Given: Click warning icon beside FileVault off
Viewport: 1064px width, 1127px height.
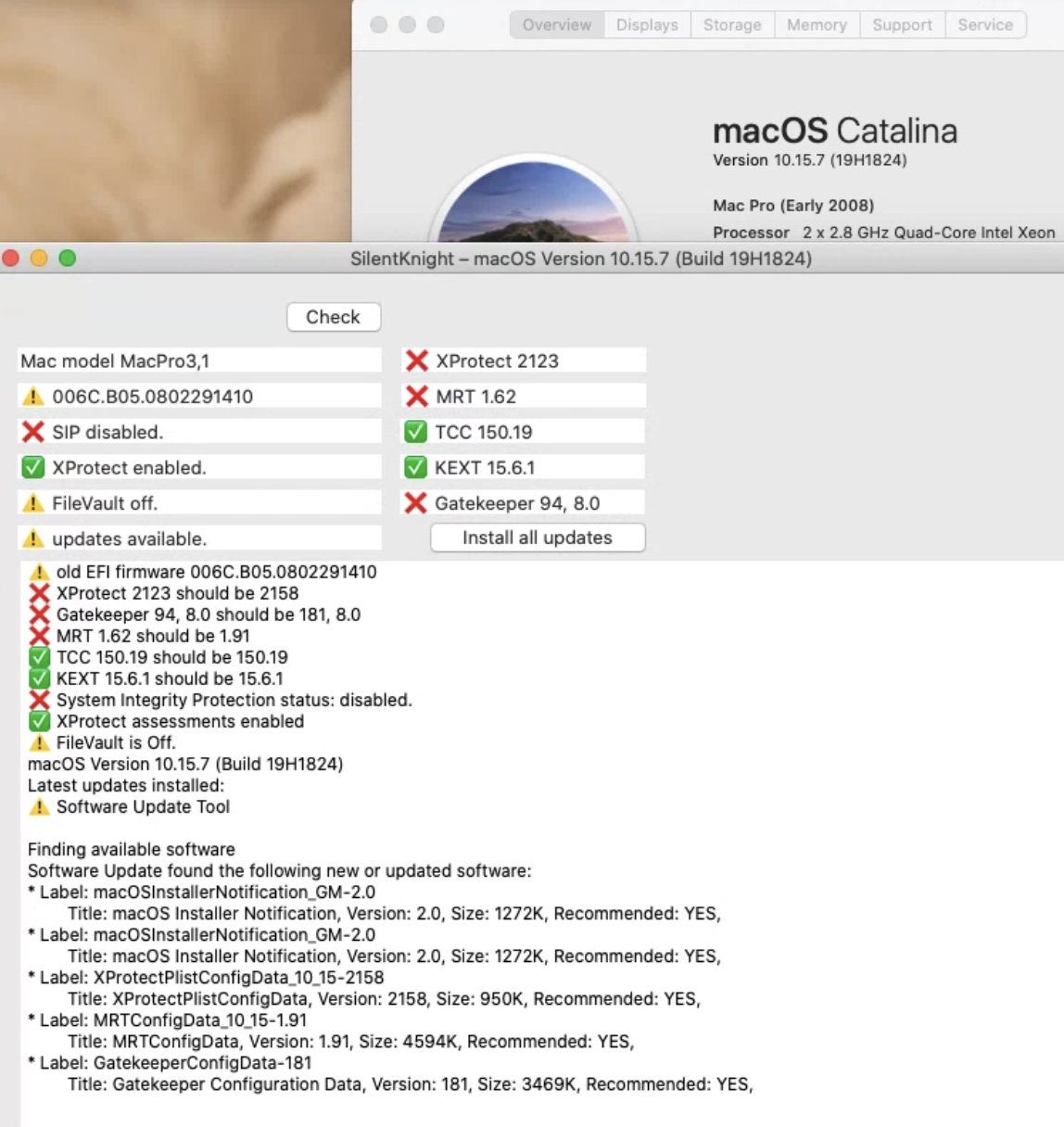Looking at the screenshot, I should click(x=33, y=503).
